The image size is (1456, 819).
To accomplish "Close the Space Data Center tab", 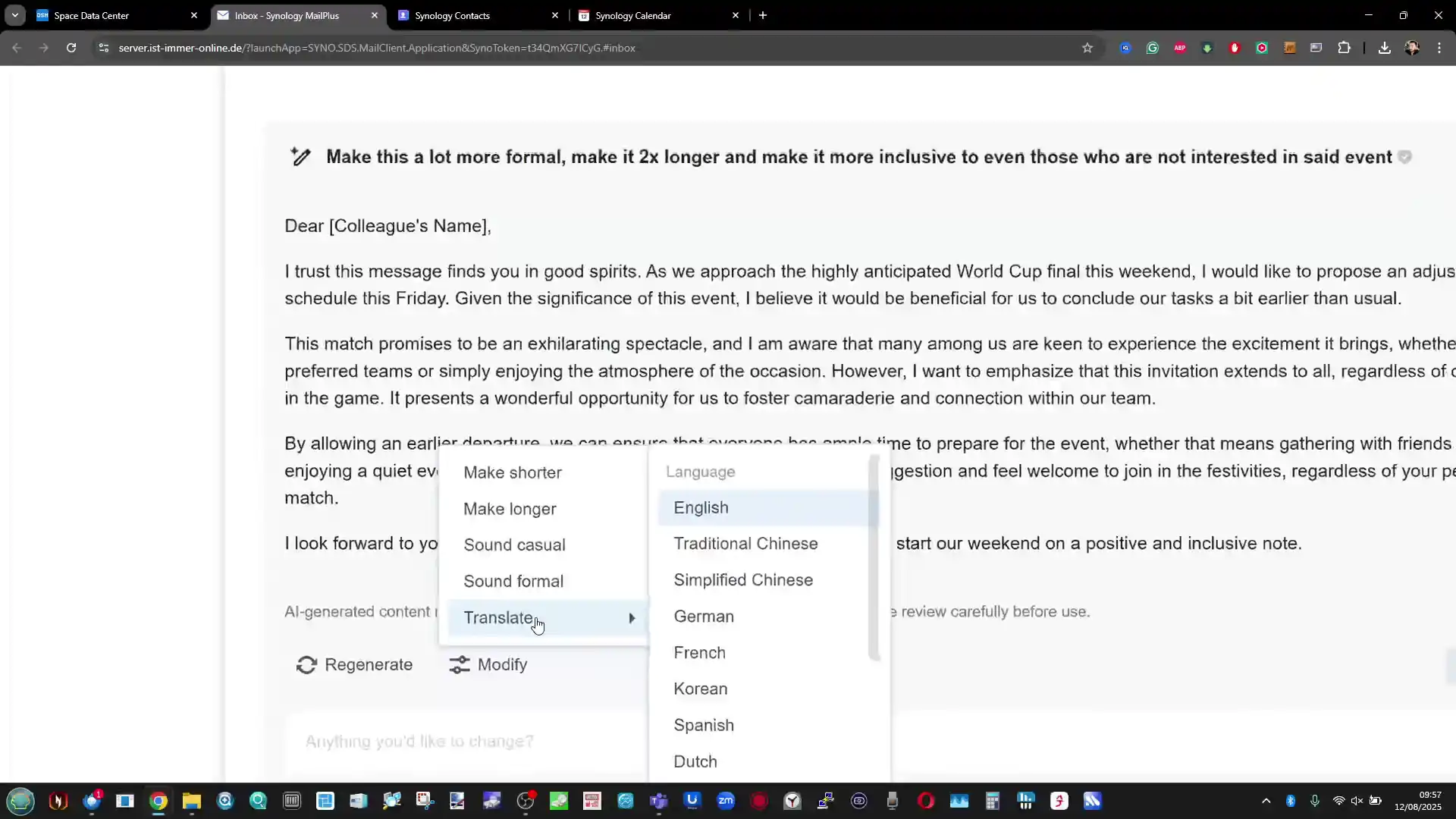I will point(194,15).
